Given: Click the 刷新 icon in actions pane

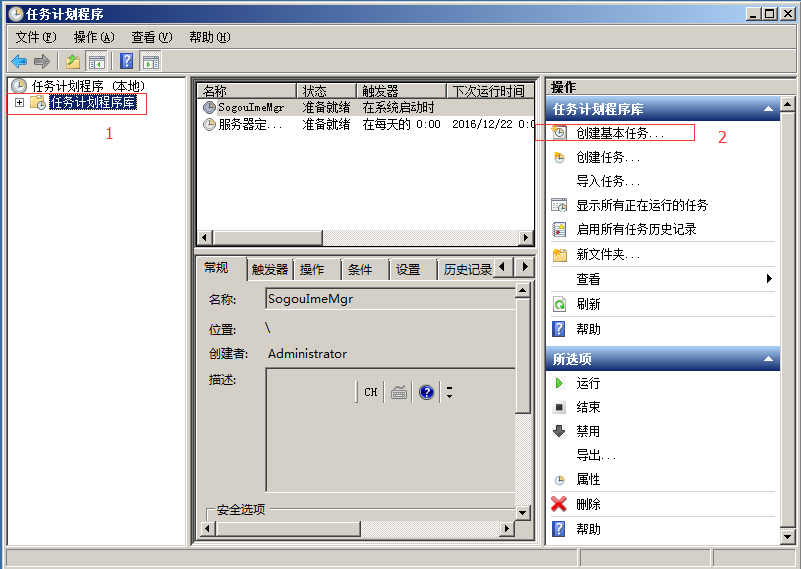Looking at the screenshot, I should coord(560,304).
